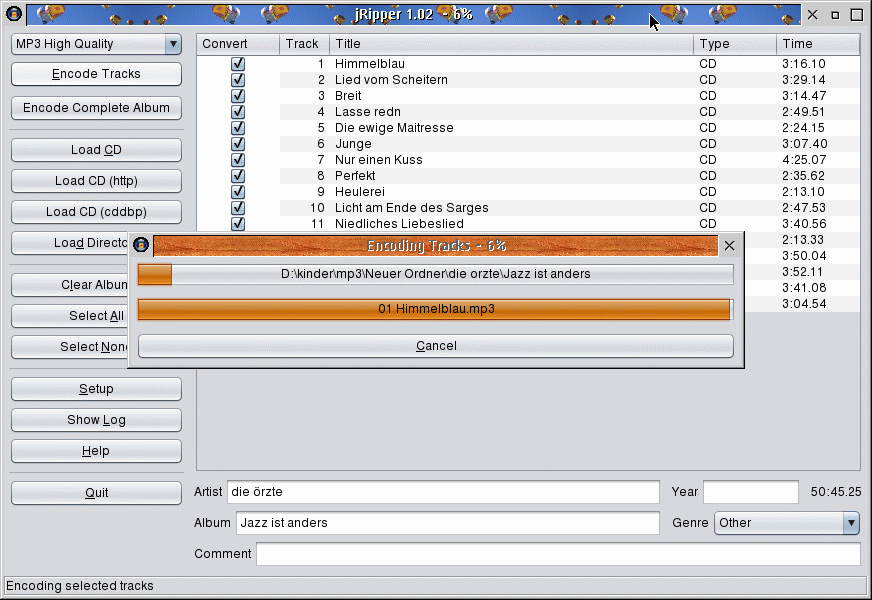Uncheck Convert for Himmelblau track
The width and height of the screenshot is (872, 600).
[x=238, y=63]
